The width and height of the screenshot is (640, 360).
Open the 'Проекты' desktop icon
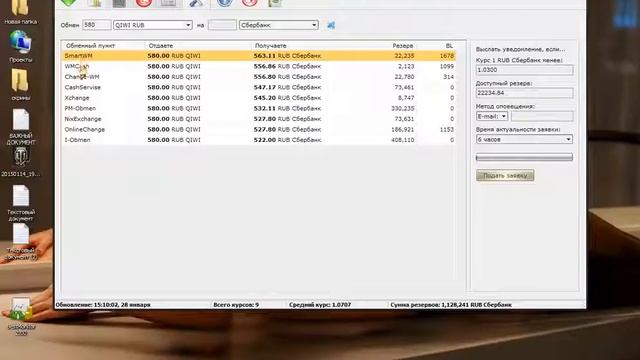[20, 47]
